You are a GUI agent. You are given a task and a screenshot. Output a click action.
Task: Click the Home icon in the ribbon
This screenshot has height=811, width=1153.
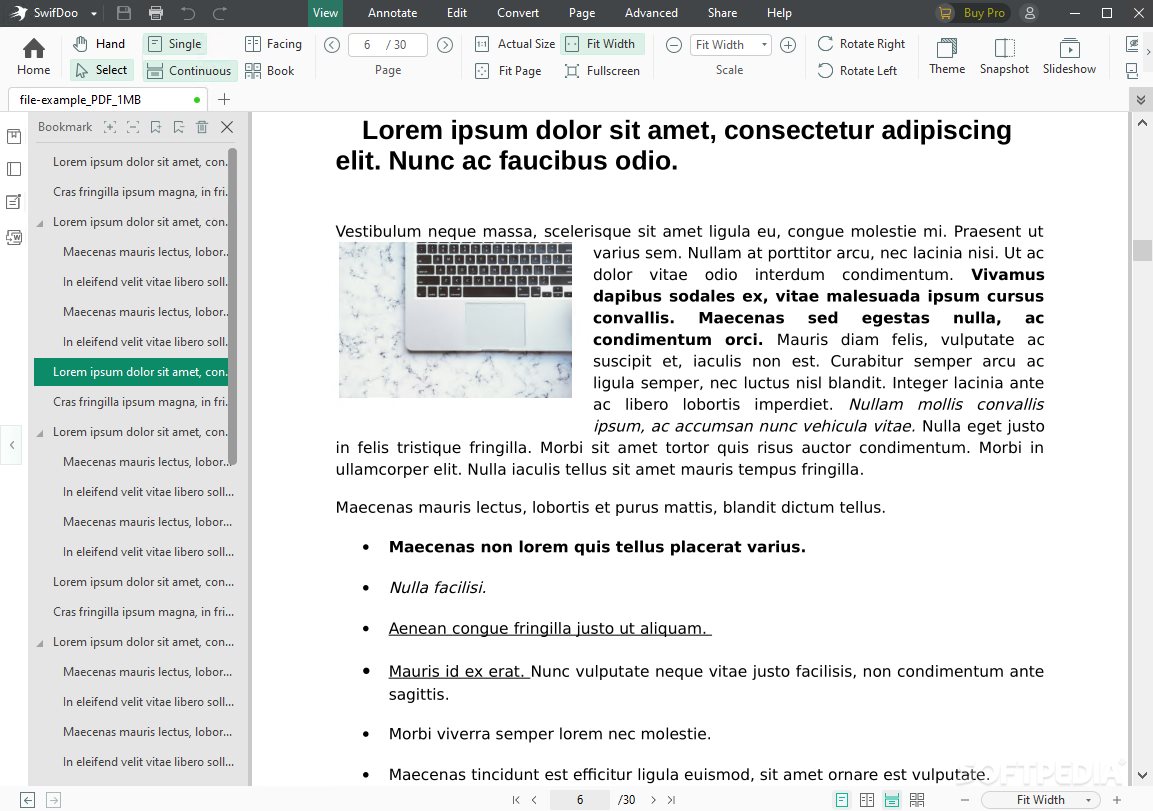[x=34, y=57]
